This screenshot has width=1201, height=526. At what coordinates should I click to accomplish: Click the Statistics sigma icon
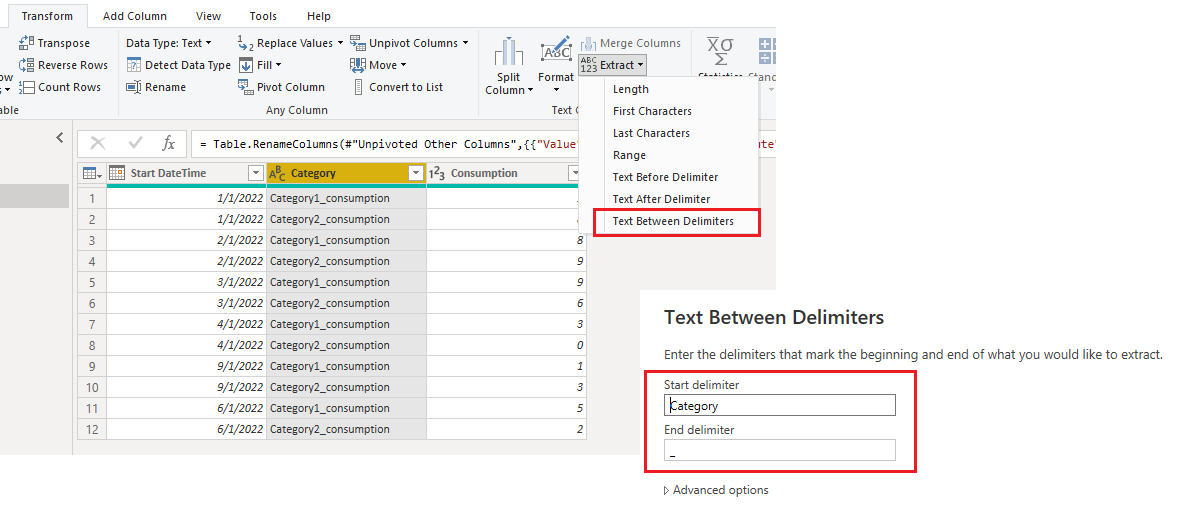coord(720,52)
